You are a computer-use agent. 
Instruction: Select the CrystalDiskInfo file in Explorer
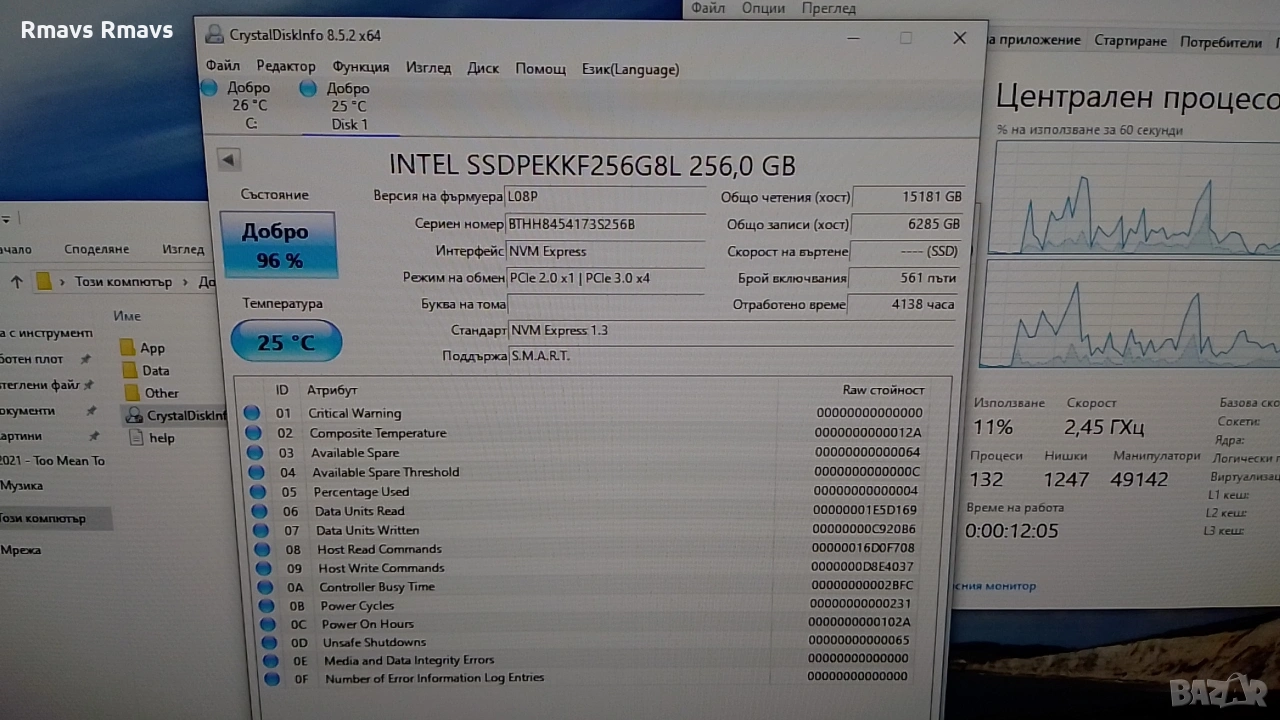pos(134,415)
